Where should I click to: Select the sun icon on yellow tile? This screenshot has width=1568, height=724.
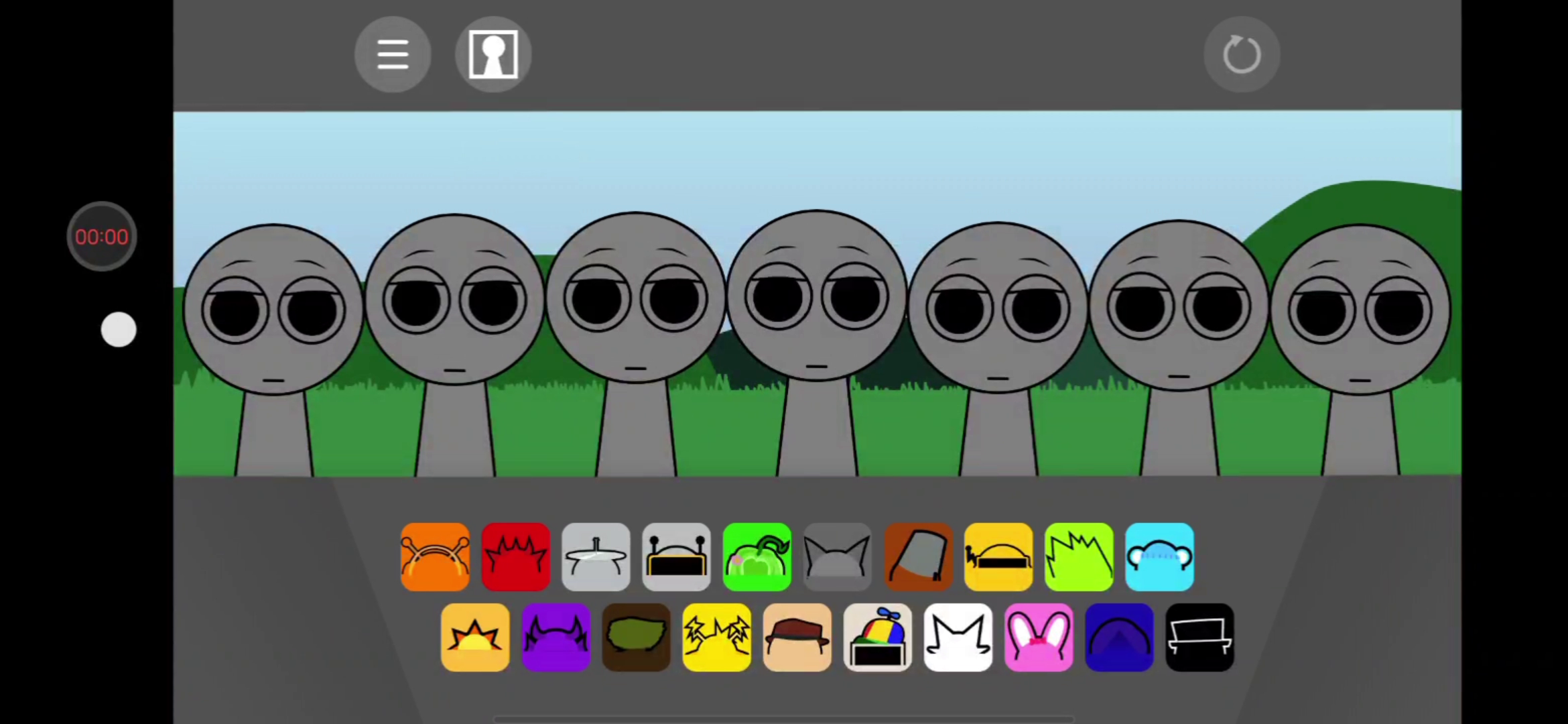pyautogui.click(x=475, y=638)
